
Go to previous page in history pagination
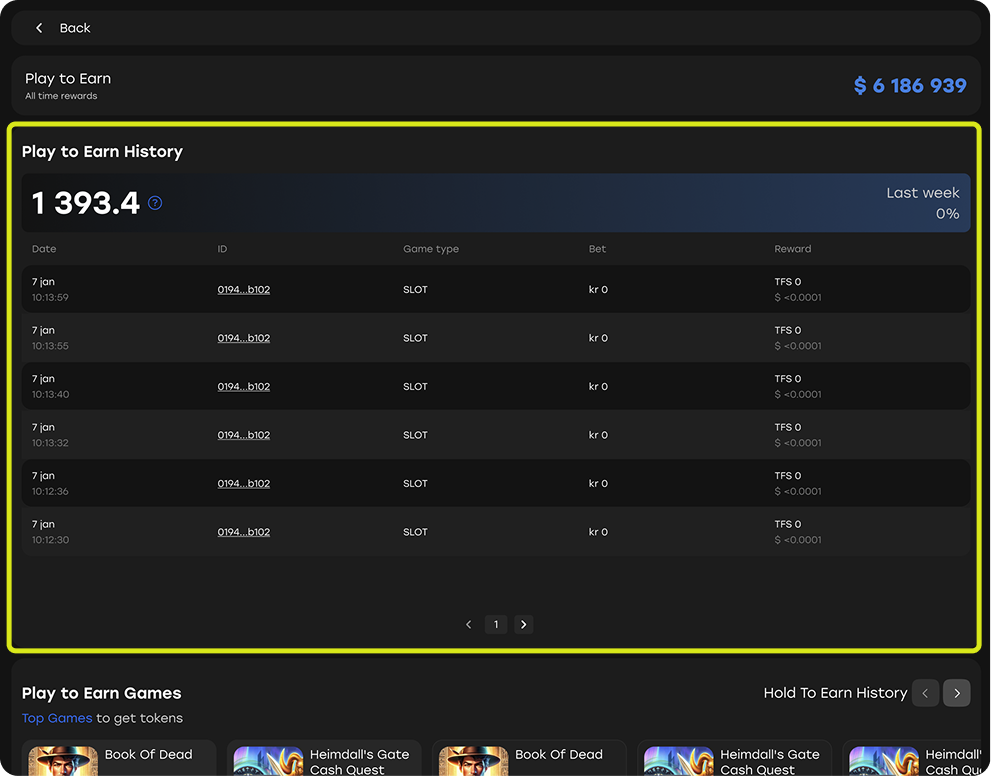tap(468, 625)
